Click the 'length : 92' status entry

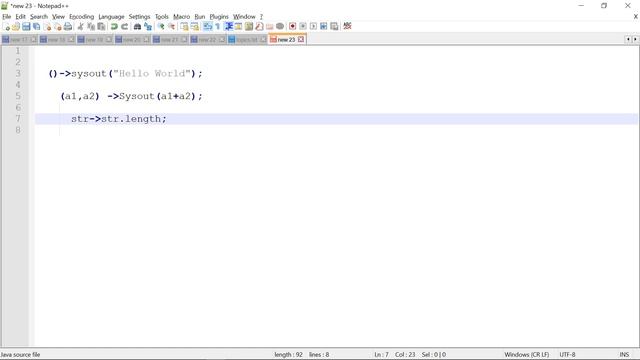[x=288, y=355]
